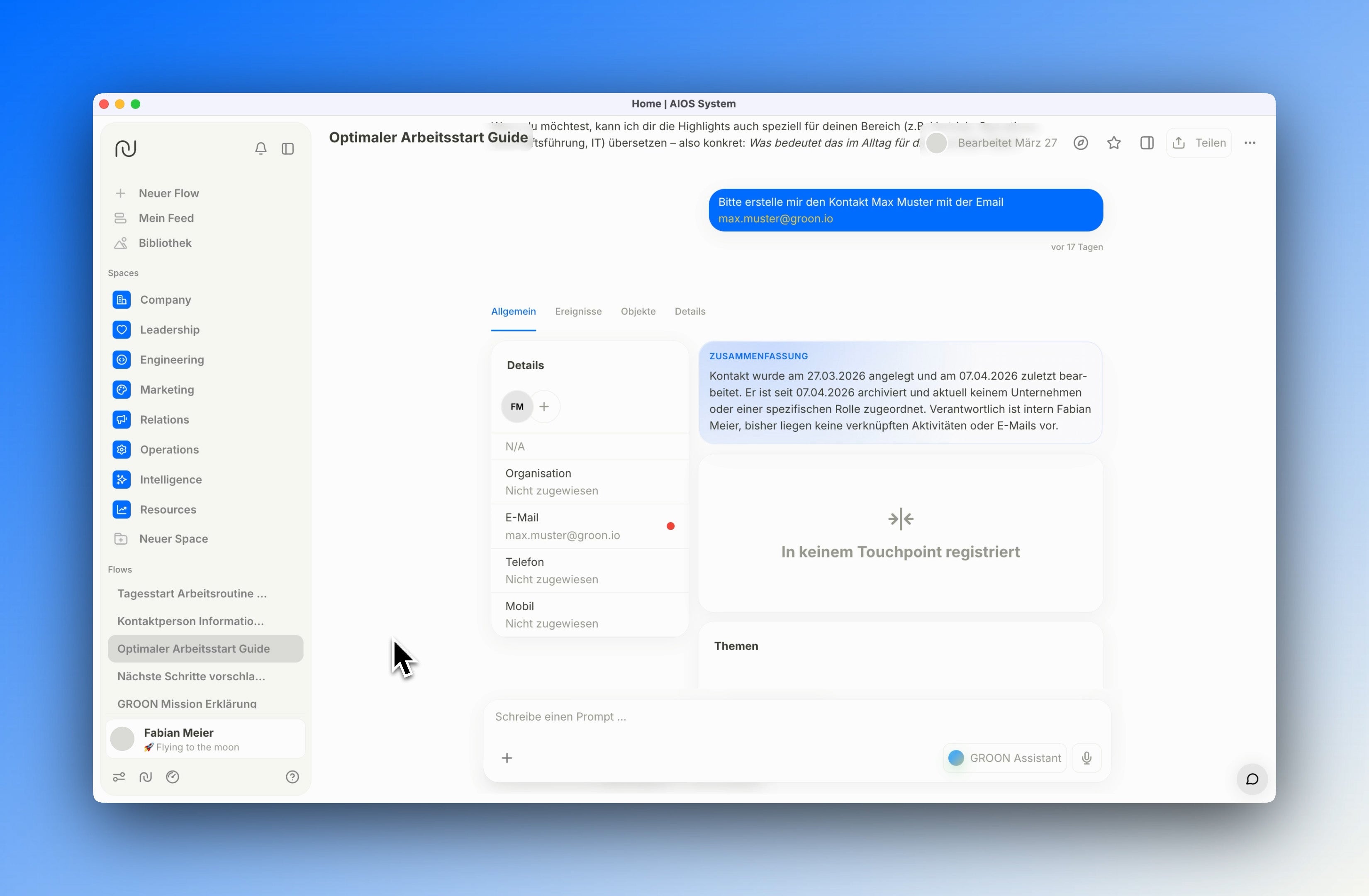Click the GROON icon in sidebar footer
This screenshot has height=896, width=1369.
pos(146,777)
